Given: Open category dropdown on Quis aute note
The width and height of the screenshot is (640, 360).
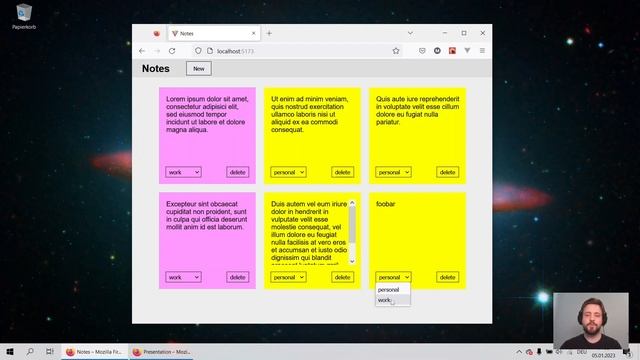Looking at the screenshot, I should 393,172.
